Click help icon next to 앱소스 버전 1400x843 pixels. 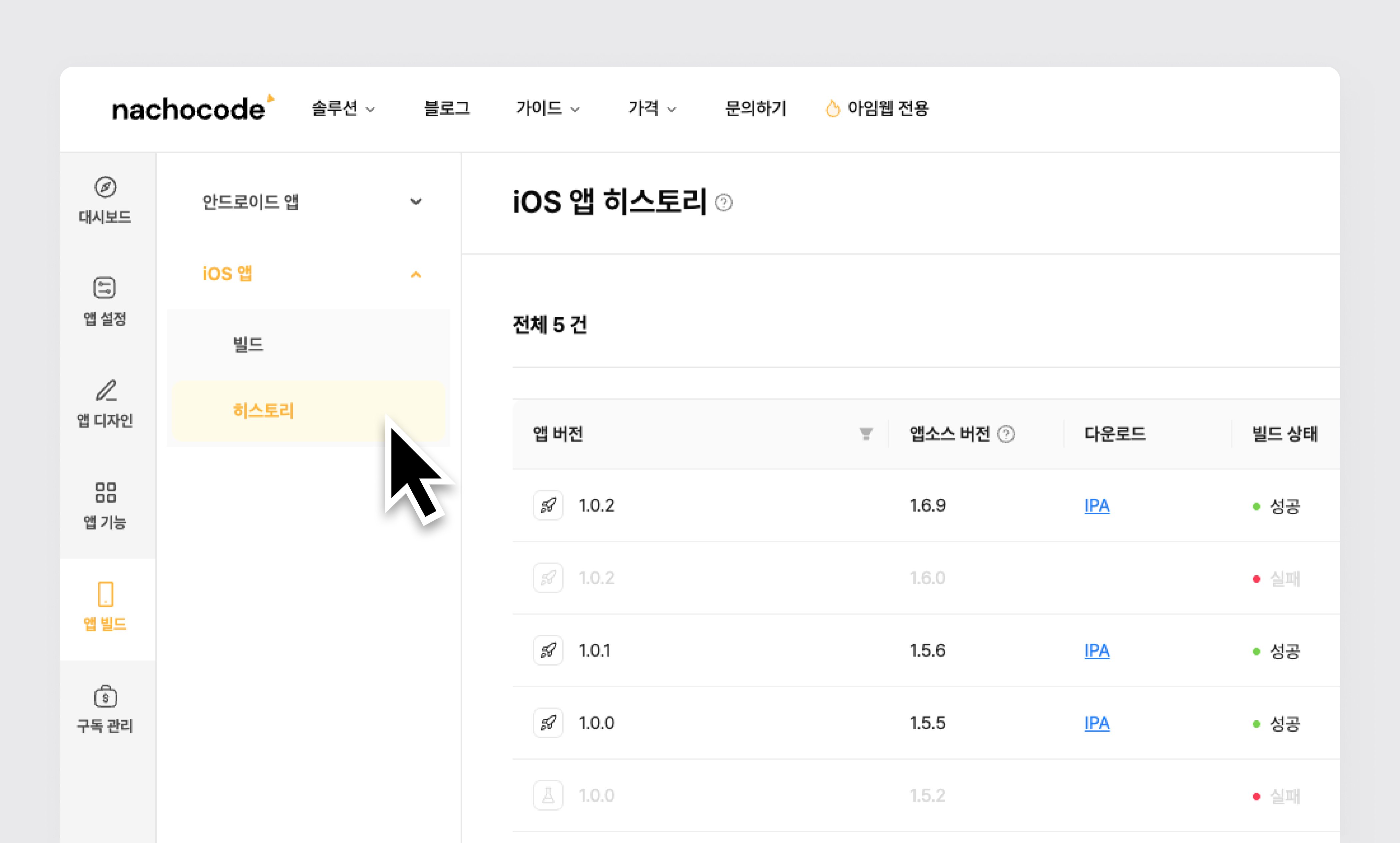point(1006,434)
